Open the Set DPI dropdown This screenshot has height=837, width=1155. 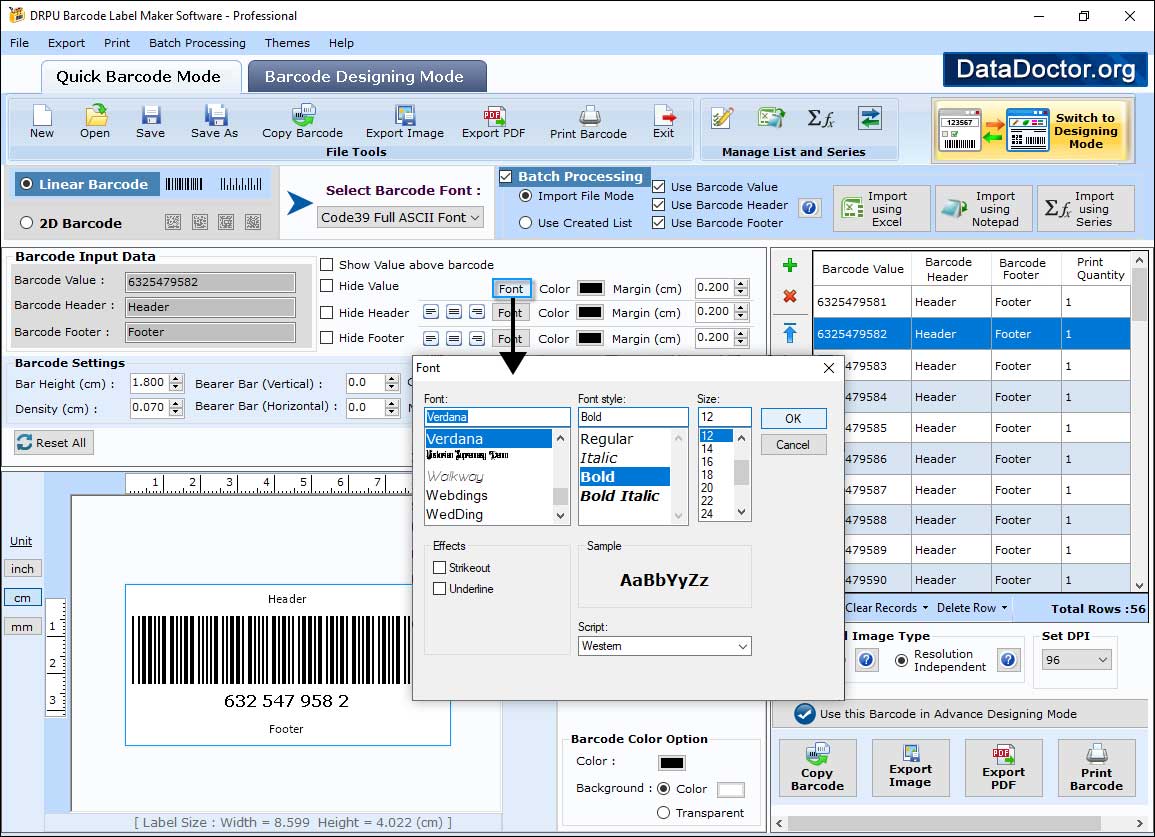[x=1076, y=659]
